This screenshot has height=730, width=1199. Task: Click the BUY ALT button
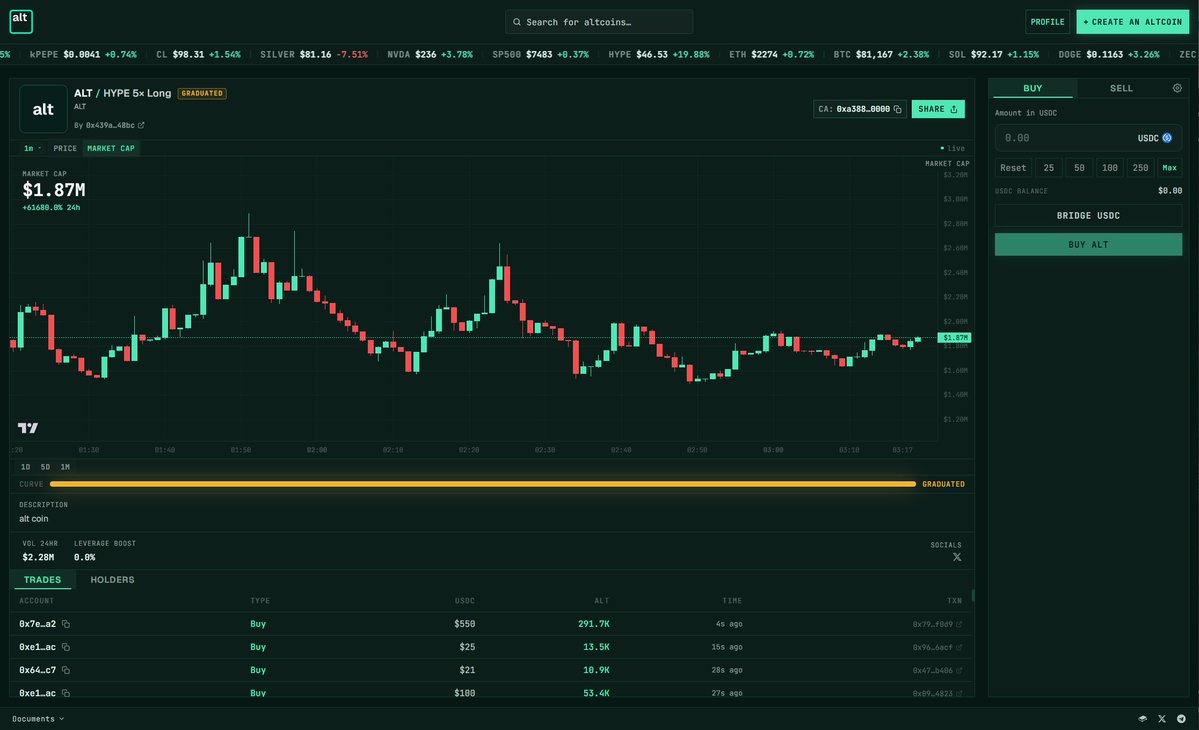pyautogui.click(x=1088, y=245)
